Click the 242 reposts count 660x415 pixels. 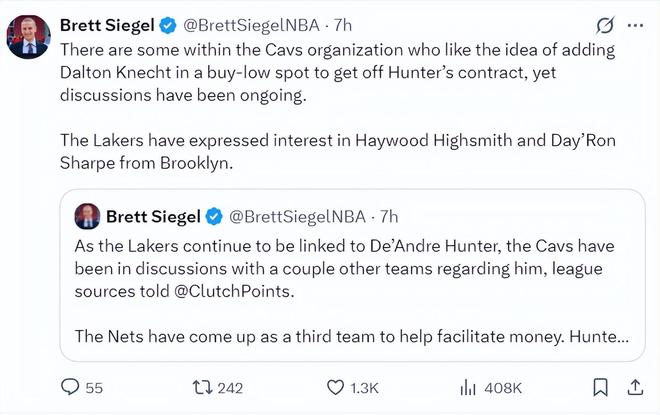pyautogui.click(x=230, y=387)
